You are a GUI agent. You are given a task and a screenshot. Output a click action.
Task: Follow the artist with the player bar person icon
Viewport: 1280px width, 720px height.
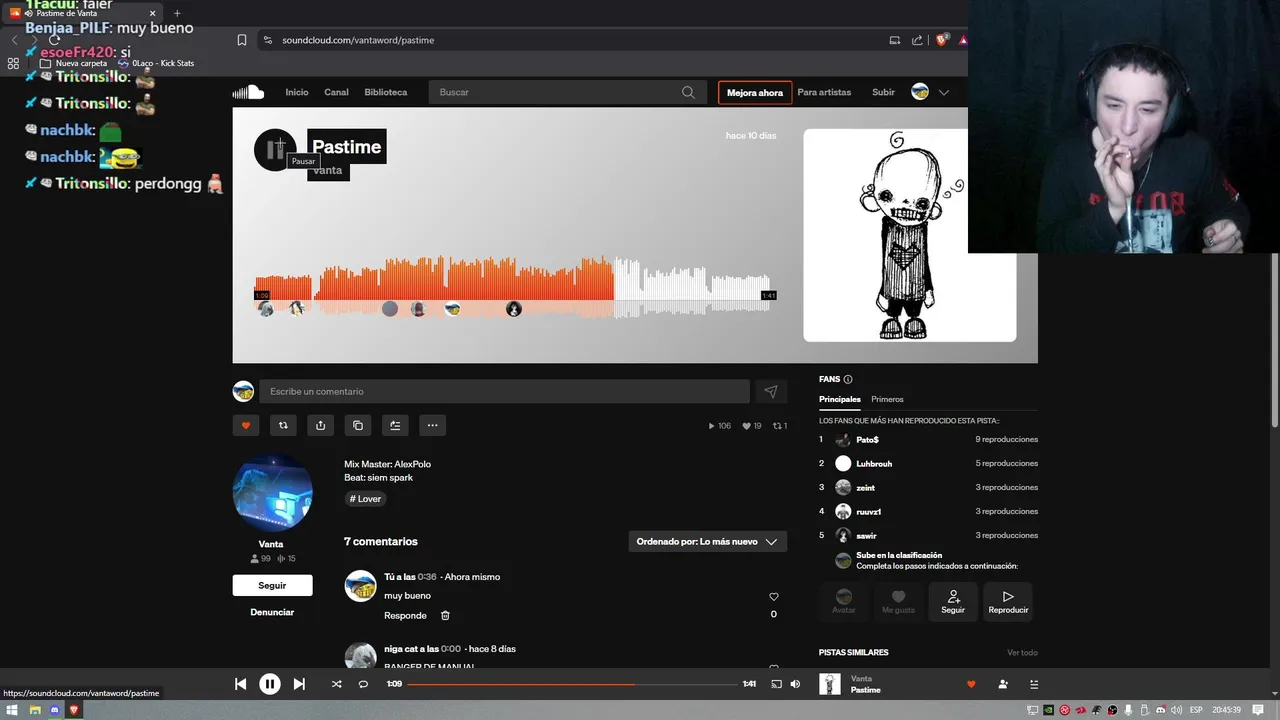point(1003,684)
